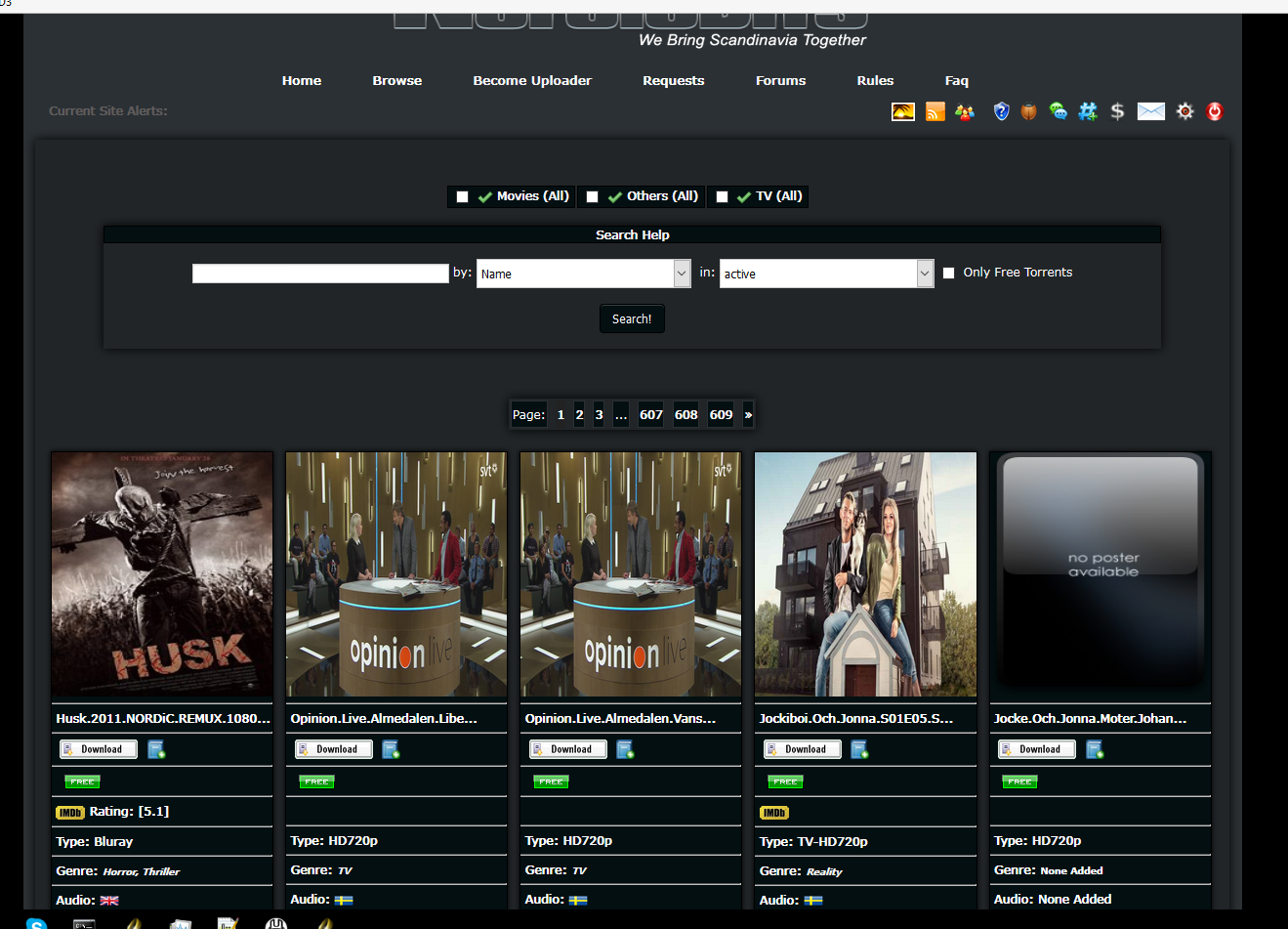This screenshot has width=1288, height=929.
Task: Open the orange RSS feed icon
Action: 935,111
